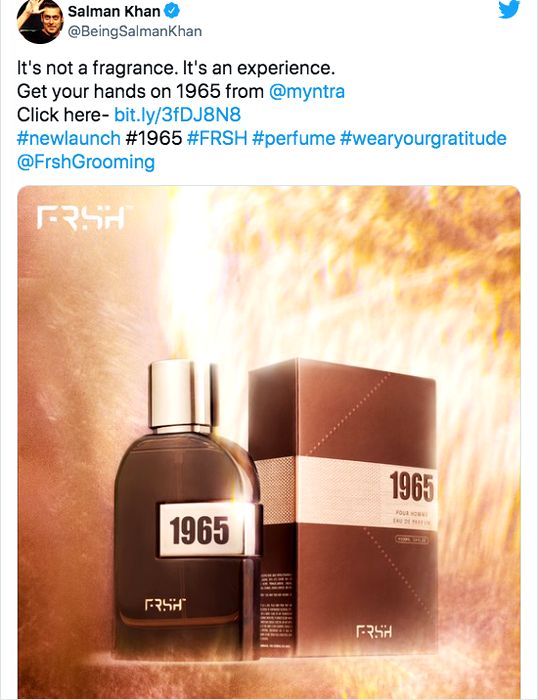Image resolution: width=538 pixels, height=700 pixels.
Task: Click the Twitter bird logo
Action: tap(509, 9)
